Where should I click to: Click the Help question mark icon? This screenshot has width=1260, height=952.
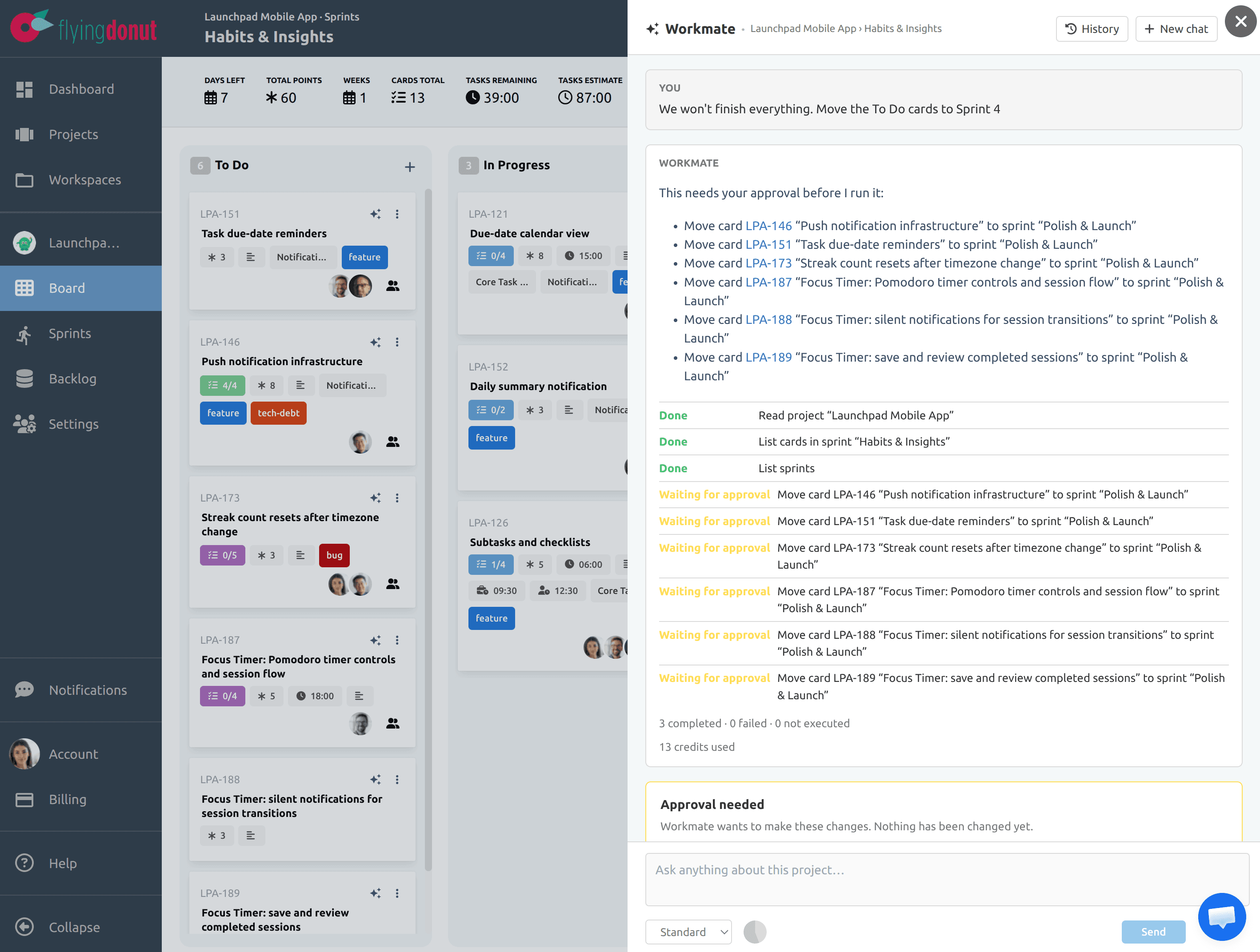[x=24, y=863]
